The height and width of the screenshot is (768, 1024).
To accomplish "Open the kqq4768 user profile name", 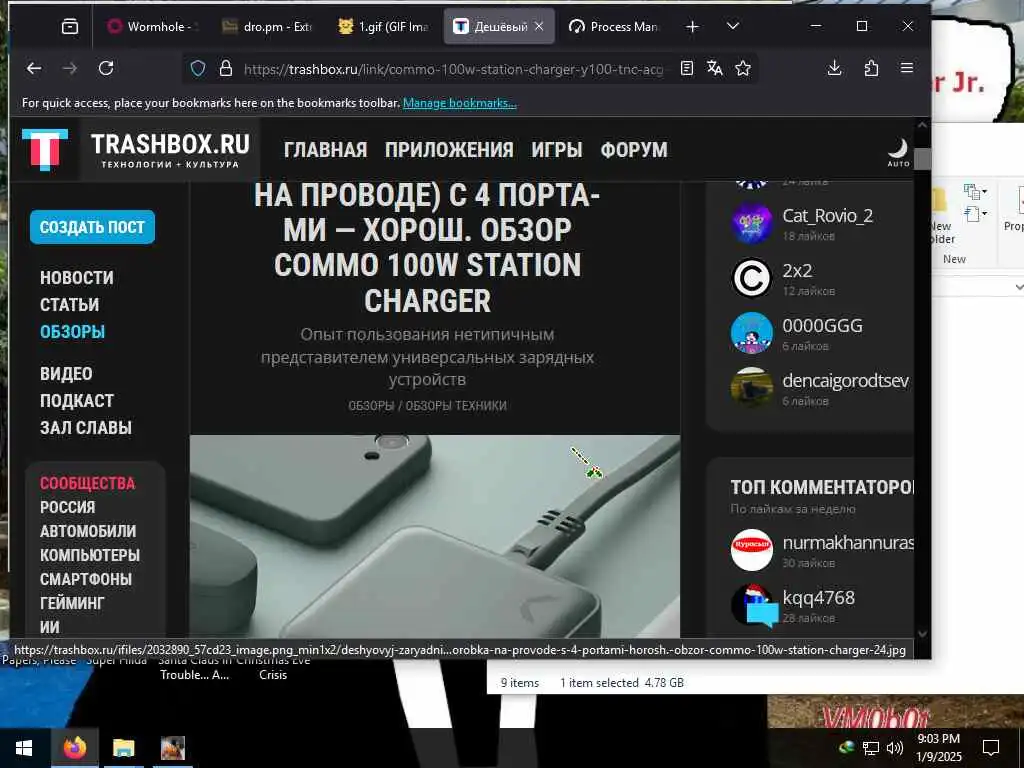I will [x=818, y=597].
